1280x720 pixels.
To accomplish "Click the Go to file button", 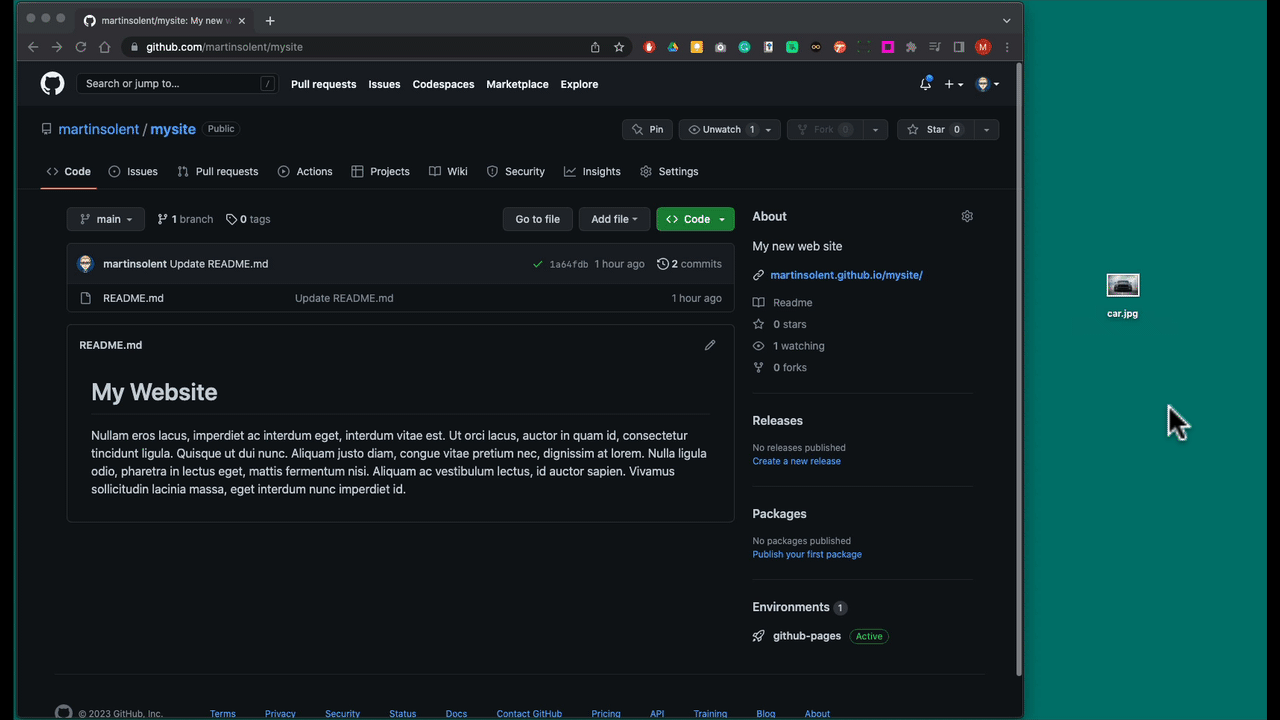I will (x=537, y=219).
